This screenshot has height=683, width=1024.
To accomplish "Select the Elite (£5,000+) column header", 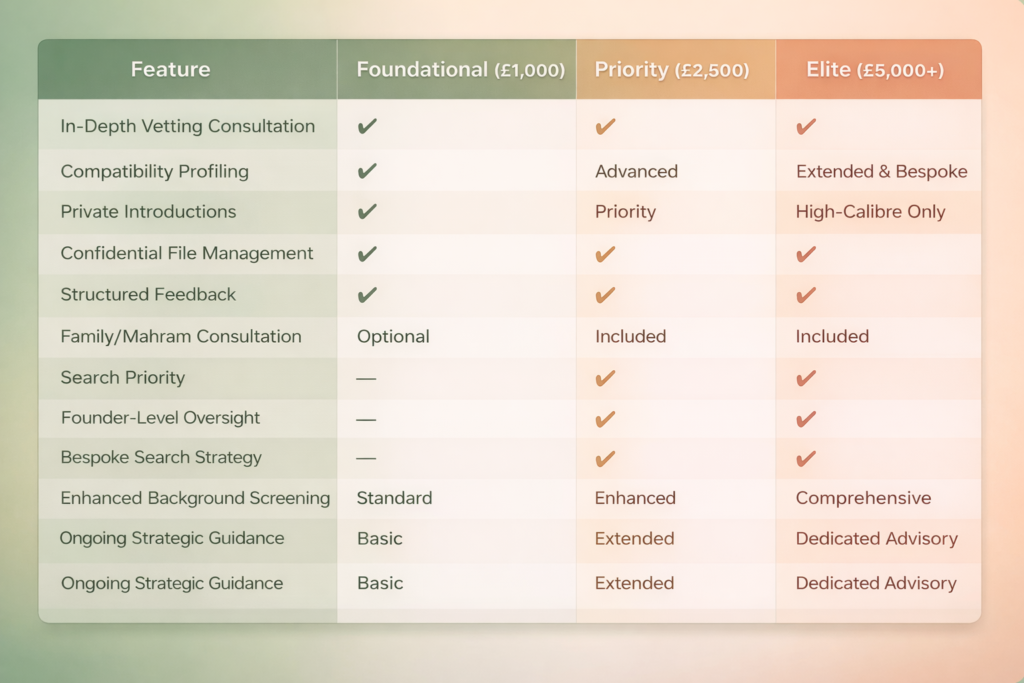I will click(x=877, y=70).
